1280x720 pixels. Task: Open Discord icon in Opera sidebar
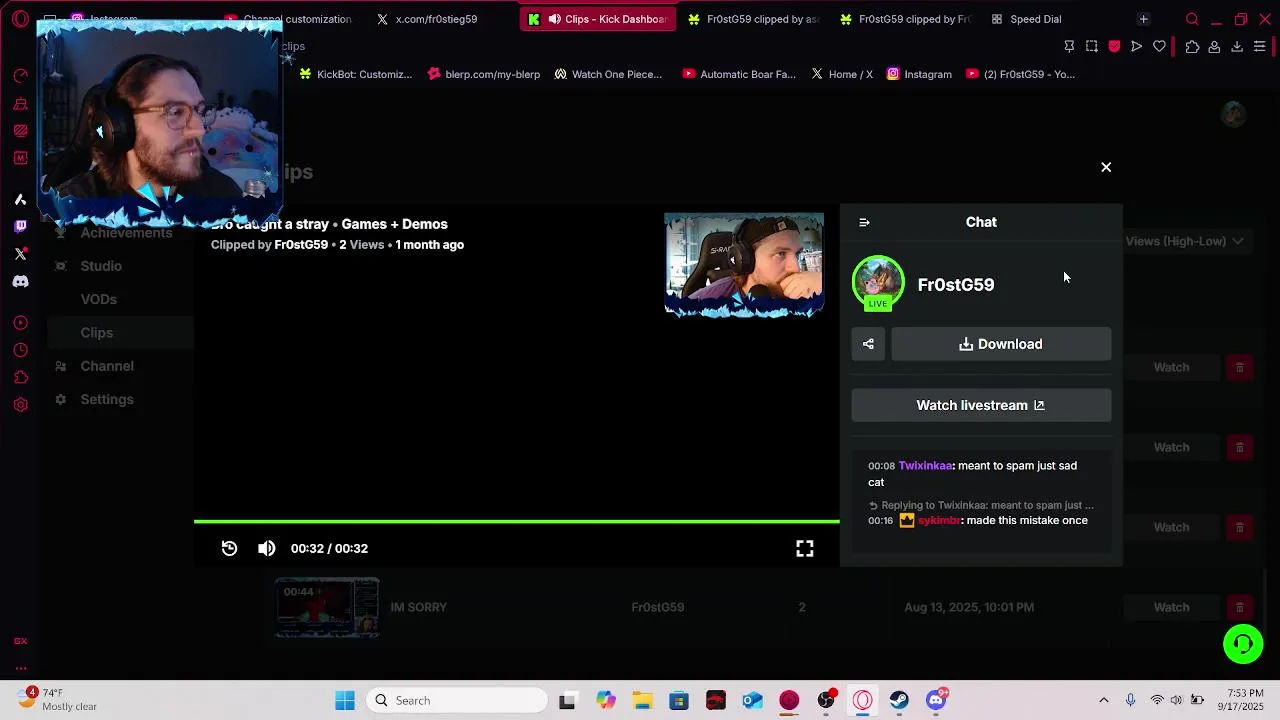pyautogui.click(x=20, y=281)
